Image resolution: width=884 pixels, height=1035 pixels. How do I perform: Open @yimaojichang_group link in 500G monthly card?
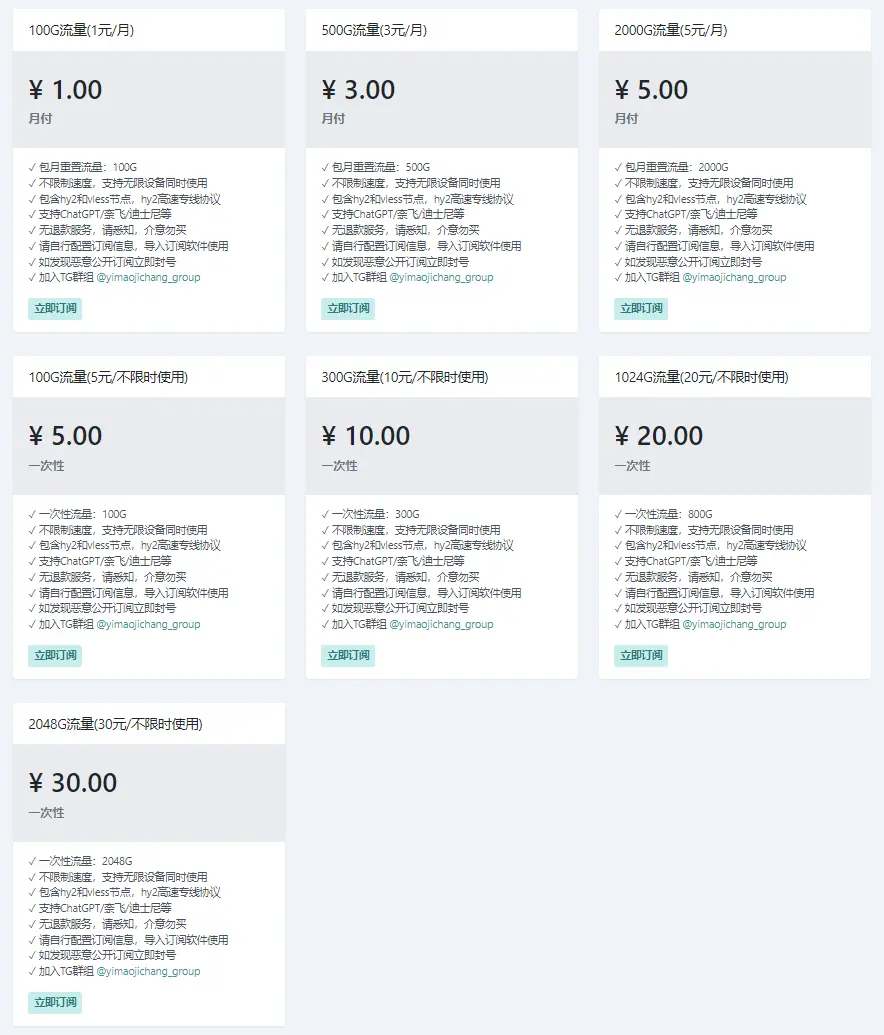coord(442,277)
